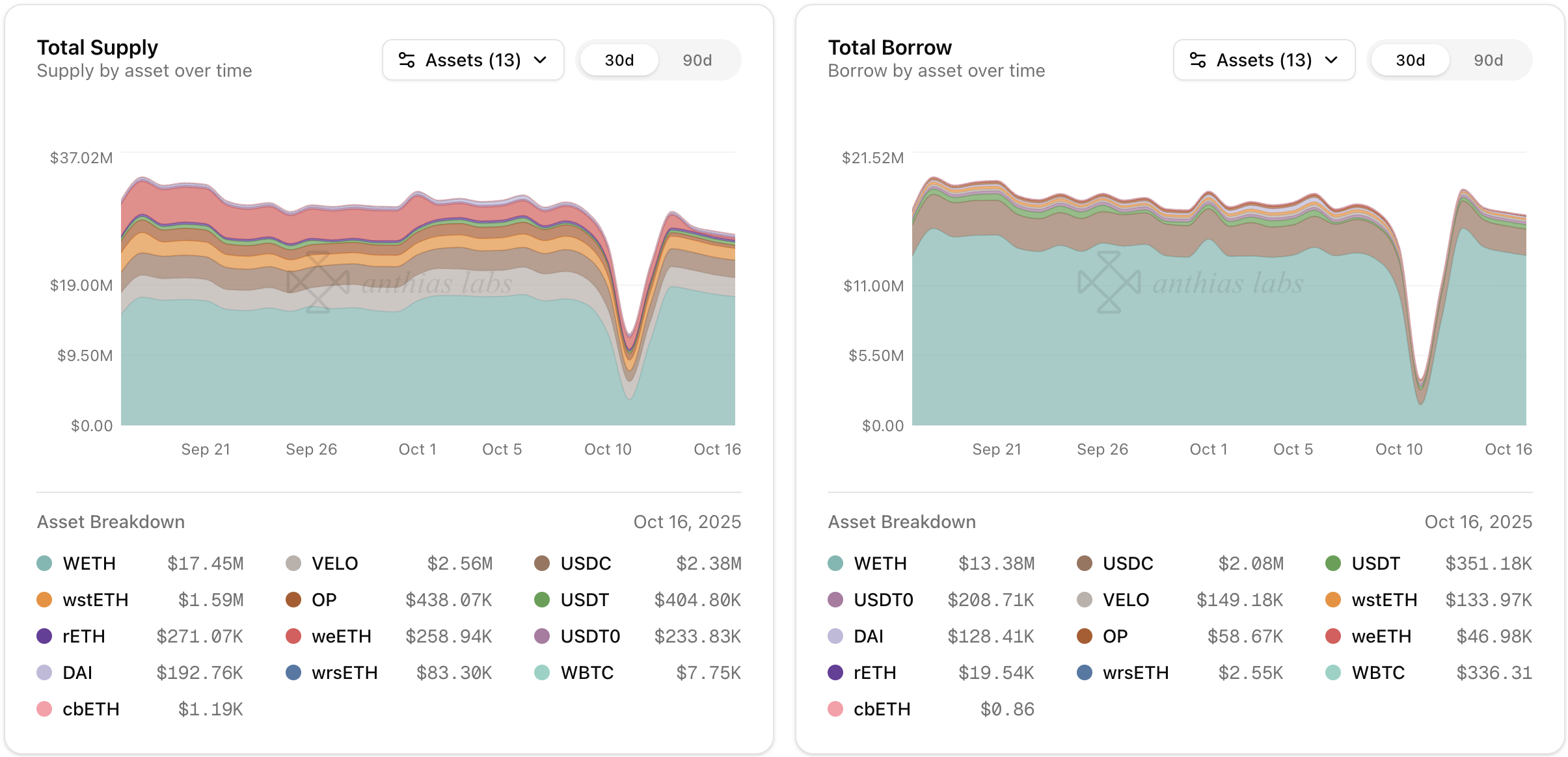Image resolution: width=1568 pixels, height=757 pixels.
Task: Open Assets (13) dropdown in Total Supply
Action: tap(473, 60)
